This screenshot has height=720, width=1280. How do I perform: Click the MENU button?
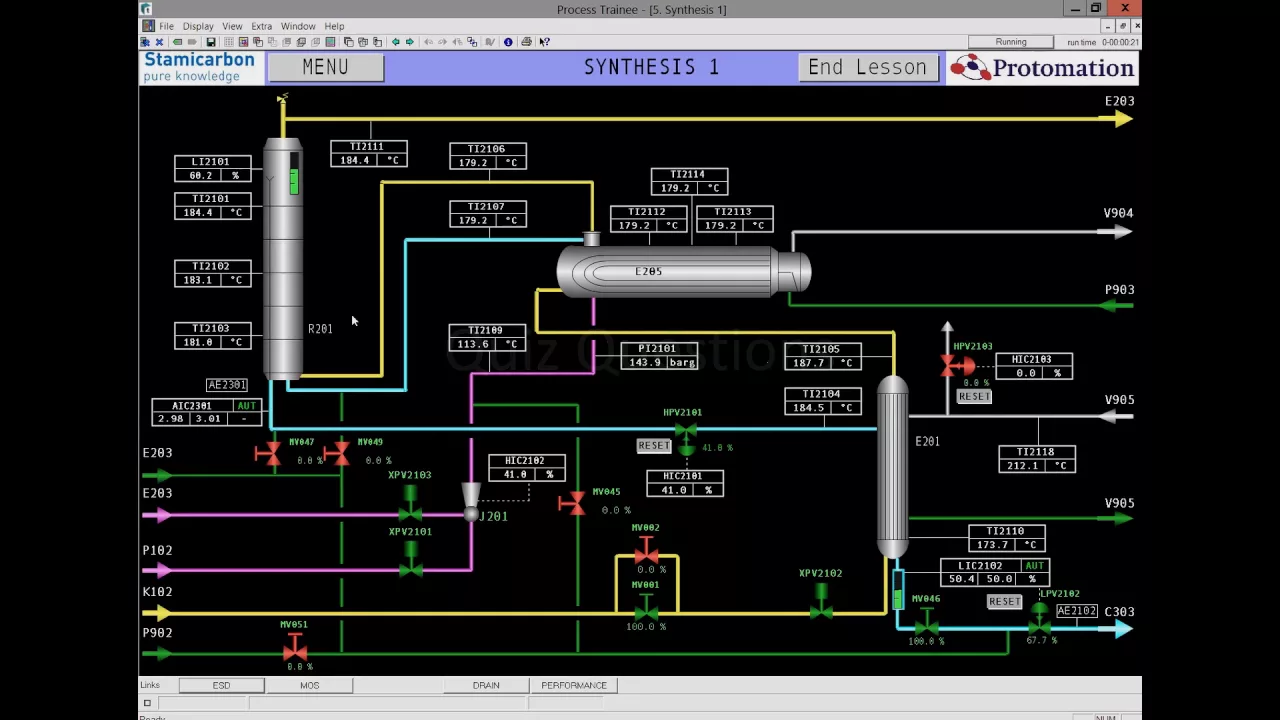tap(326, 67)
